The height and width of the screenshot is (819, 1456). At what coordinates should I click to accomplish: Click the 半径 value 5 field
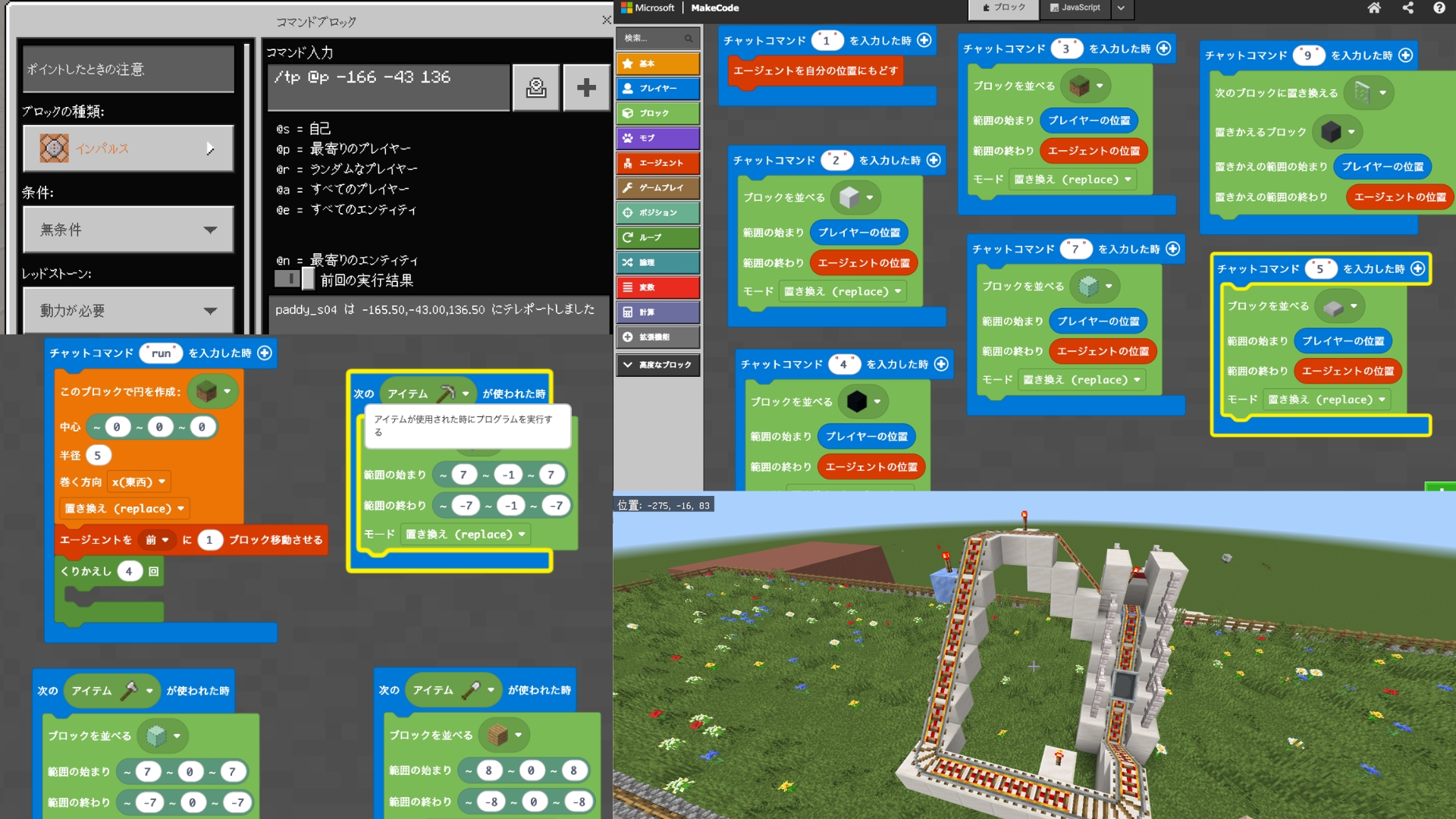98,455
